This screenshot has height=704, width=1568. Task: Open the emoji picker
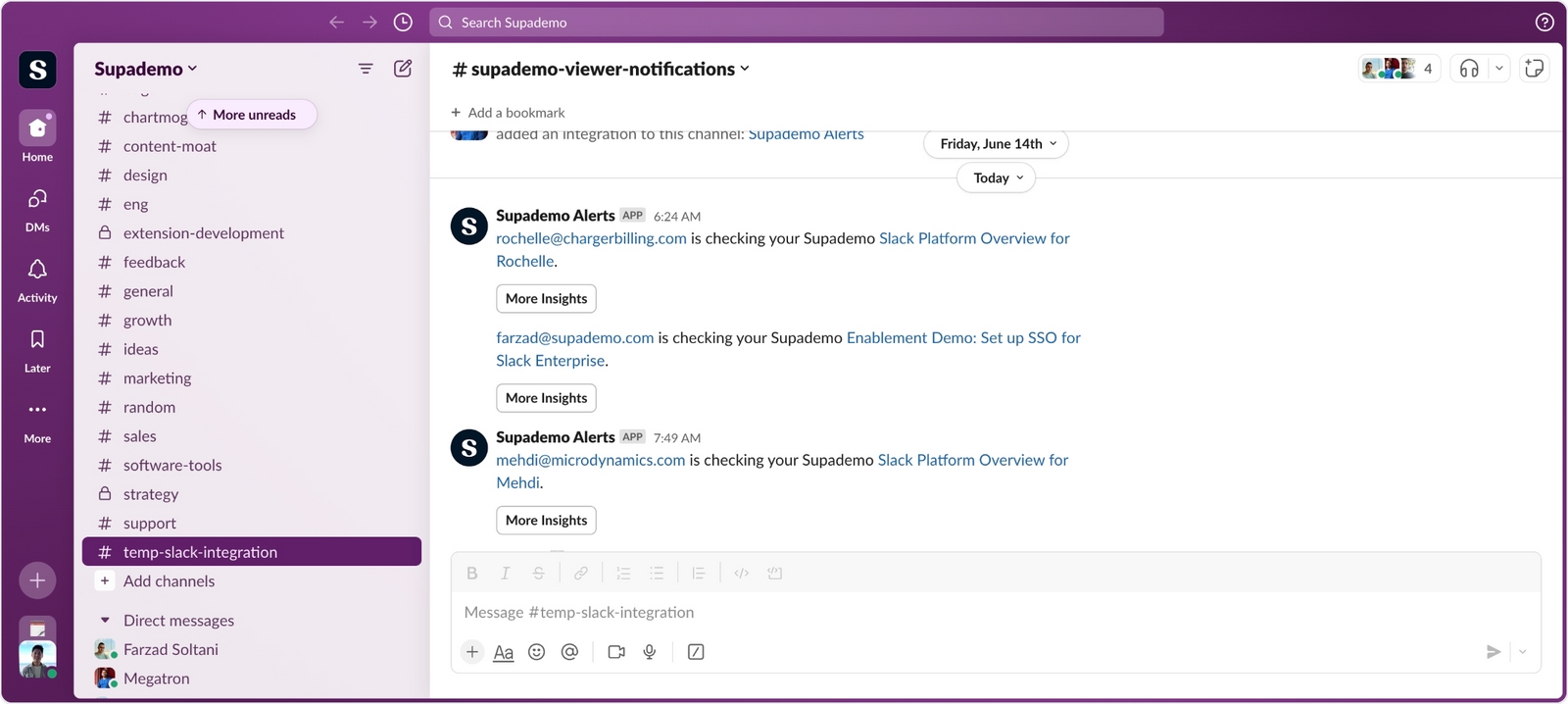[x=536, y=652]
